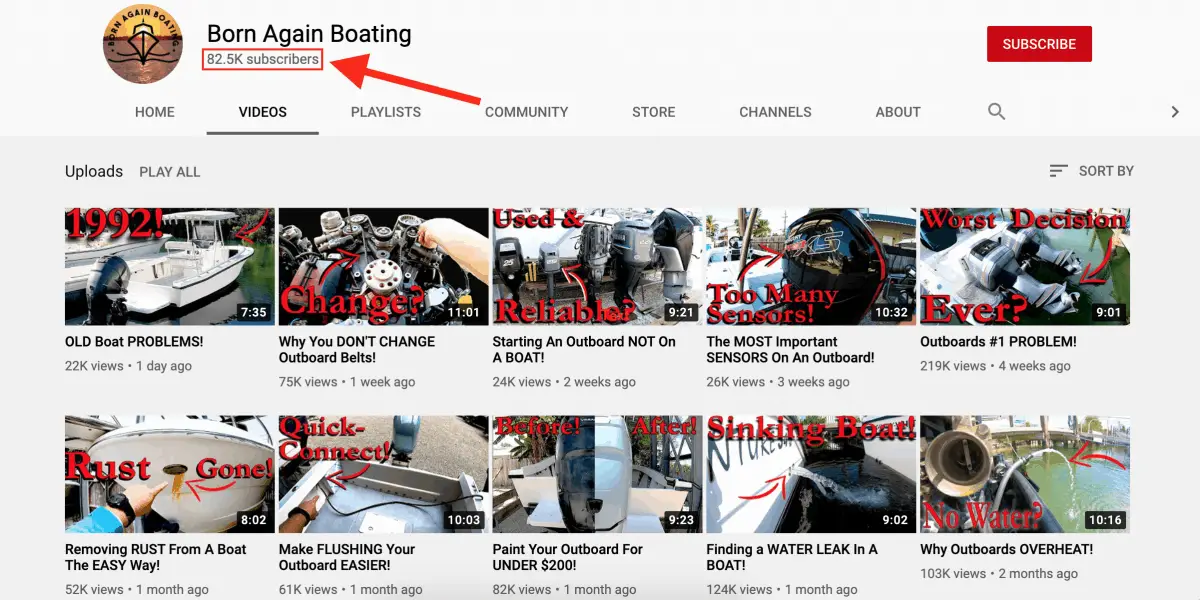Click the 82.5K subscribers count
This screenshot has height=600, width=1200.
[263, 59]
